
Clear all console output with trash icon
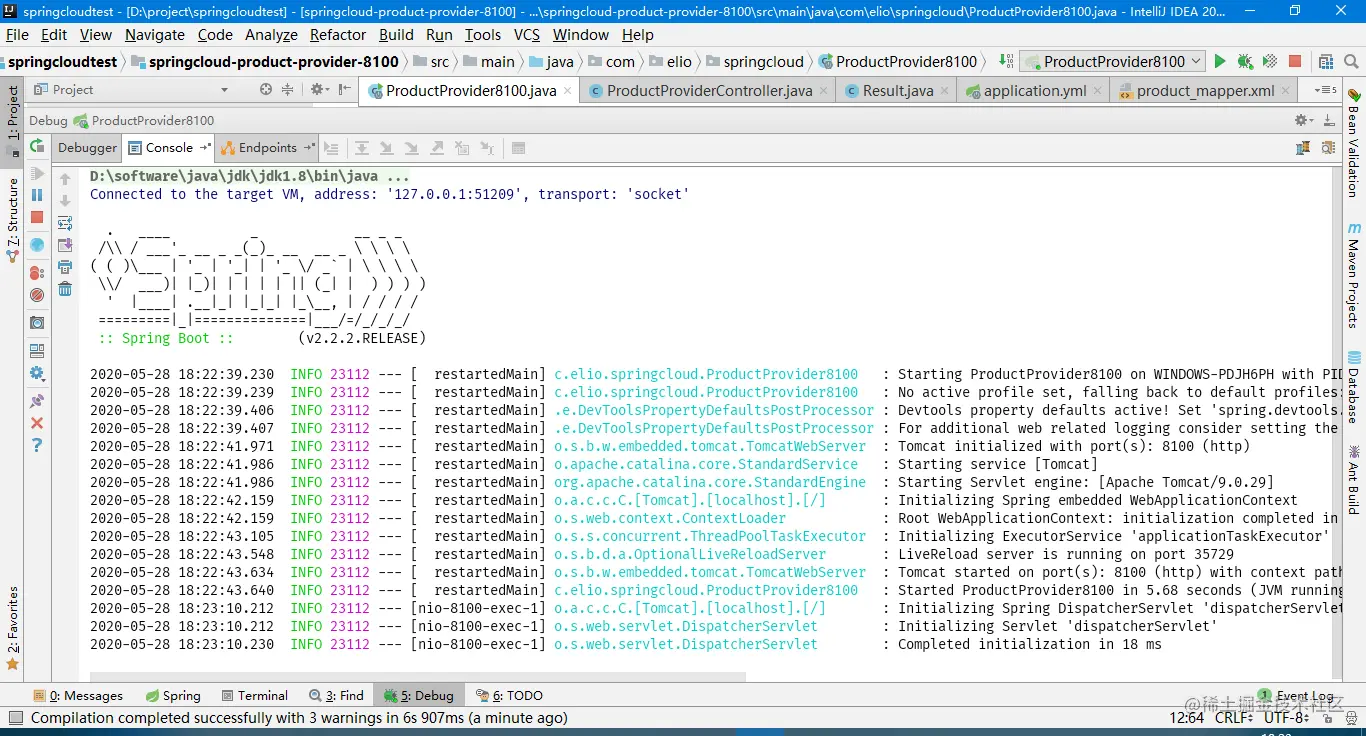pyautogui.click(x=65, y=289)
